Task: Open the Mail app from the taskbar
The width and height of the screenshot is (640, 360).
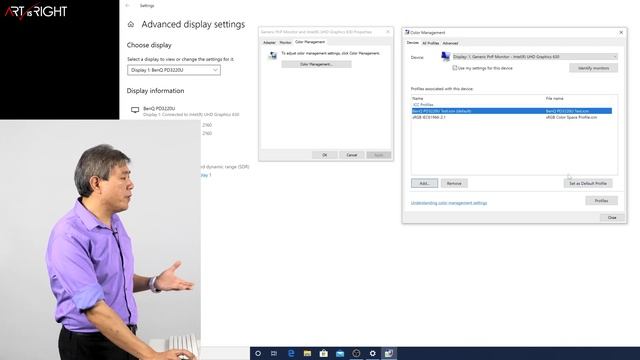Action: (340, 353)
